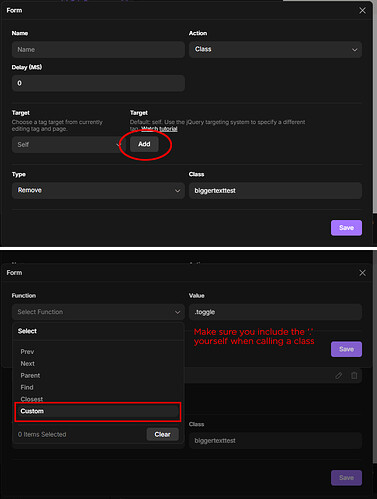Choose Custom from the function list
The height and width of the screenshot is (499, 377).
coord(98,411)
